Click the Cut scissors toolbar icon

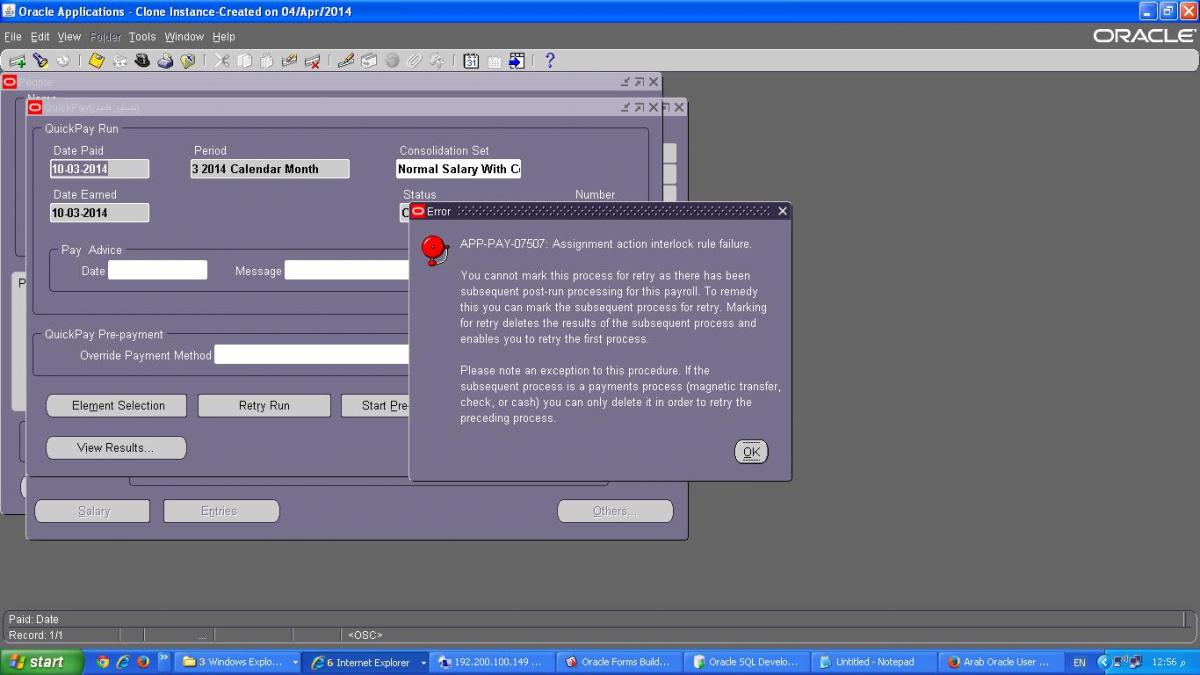[221, 61]
